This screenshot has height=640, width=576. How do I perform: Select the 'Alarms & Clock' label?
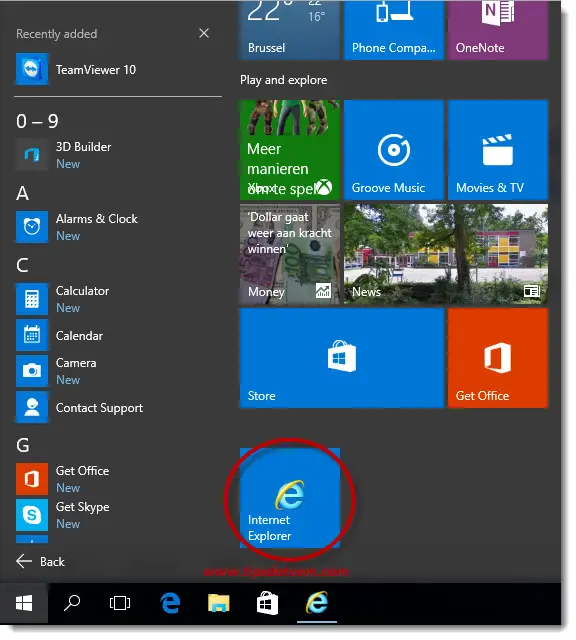(x=97, y=219)
